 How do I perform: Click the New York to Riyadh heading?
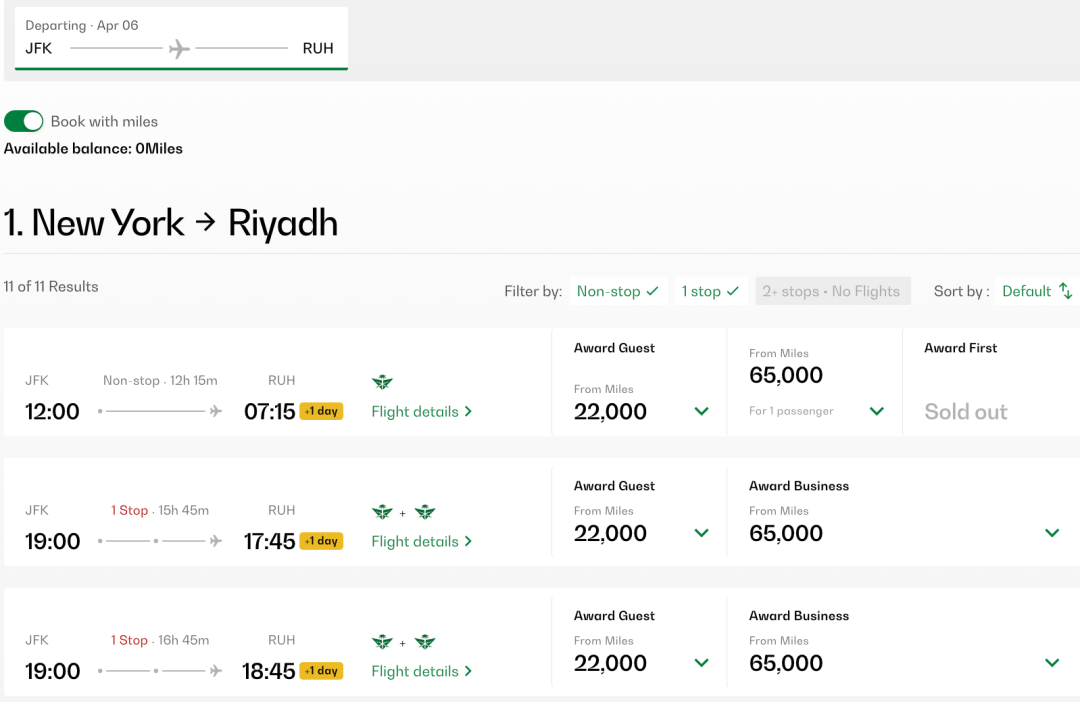coord(171,223)
